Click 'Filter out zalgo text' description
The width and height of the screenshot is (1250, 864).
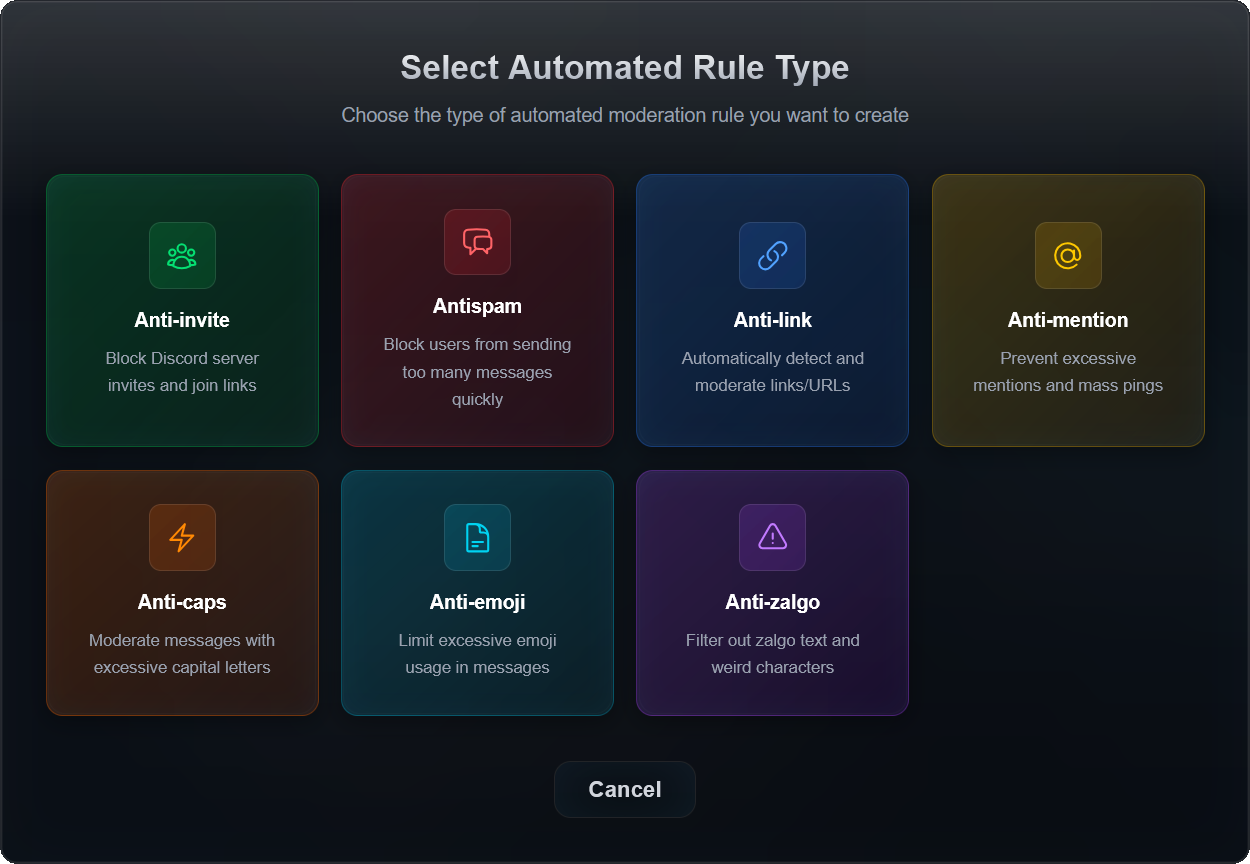pyautogui.click(x=772, y=654)
